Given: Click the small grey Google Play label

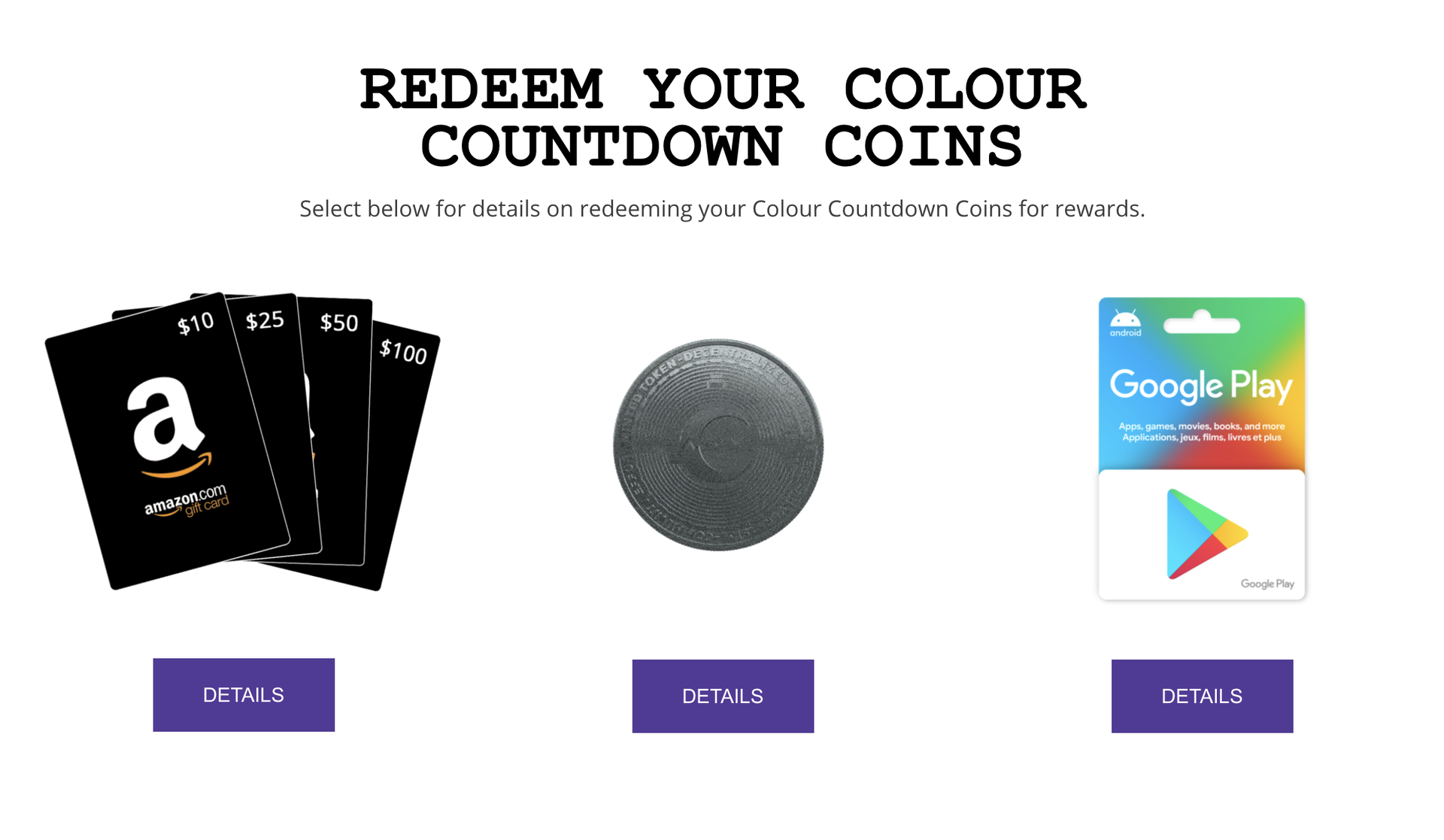Looking at the screenshot, I should pyautogui.click(x=1267, y=584).
